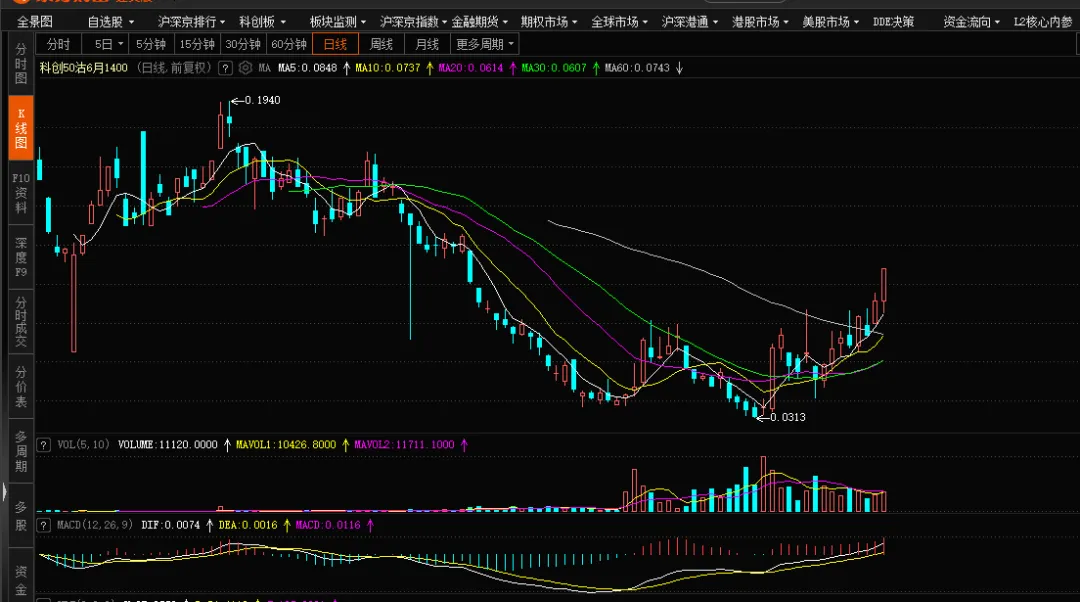Image resolution: width=1080 pixels, height=602 pixels.
Task: Click the MACD:0.0116 value
Action: pyautogui.click(x=328, y=526)
